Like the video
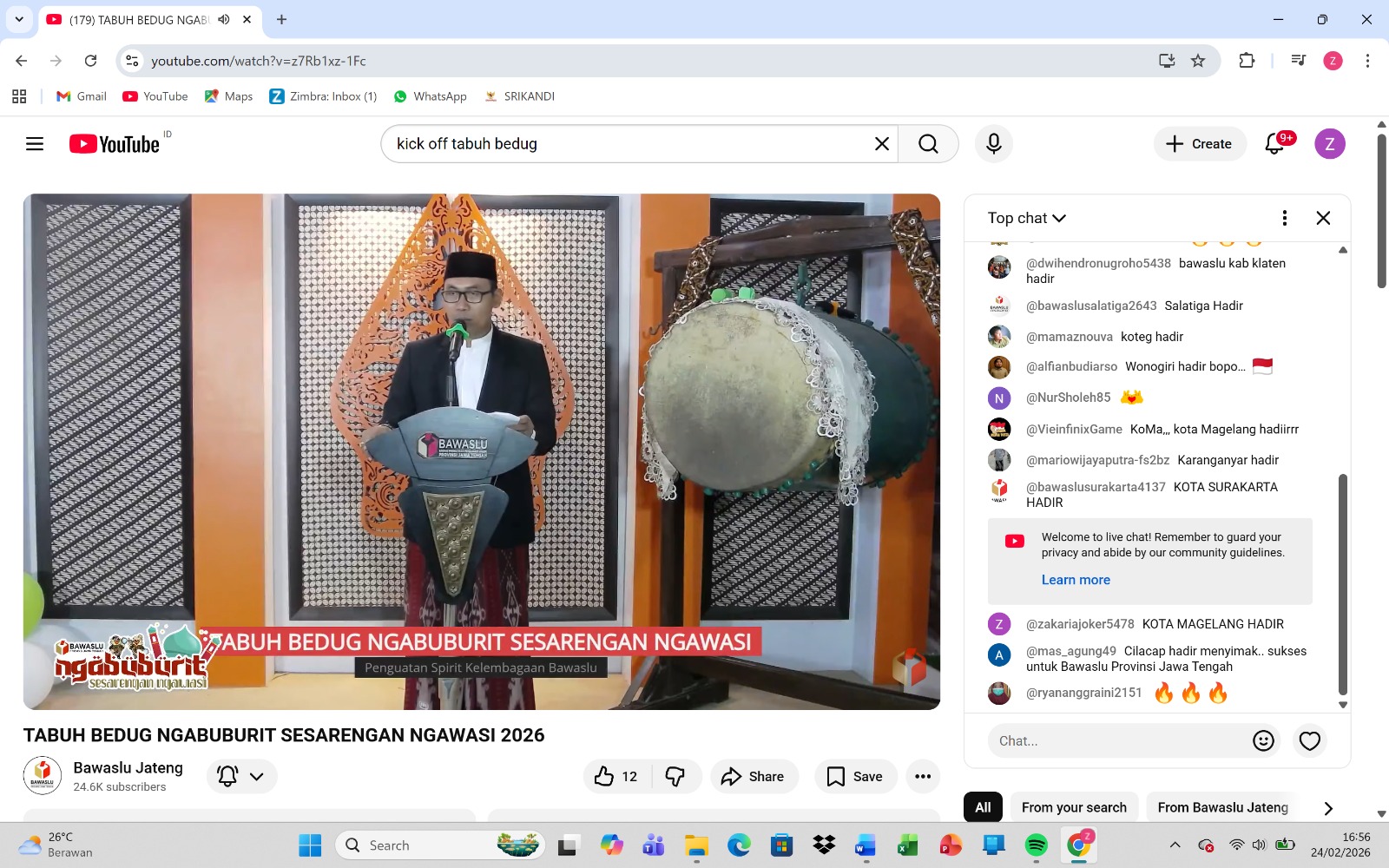The height and width of the screenshot is (868, 1389). coord(617,777)
